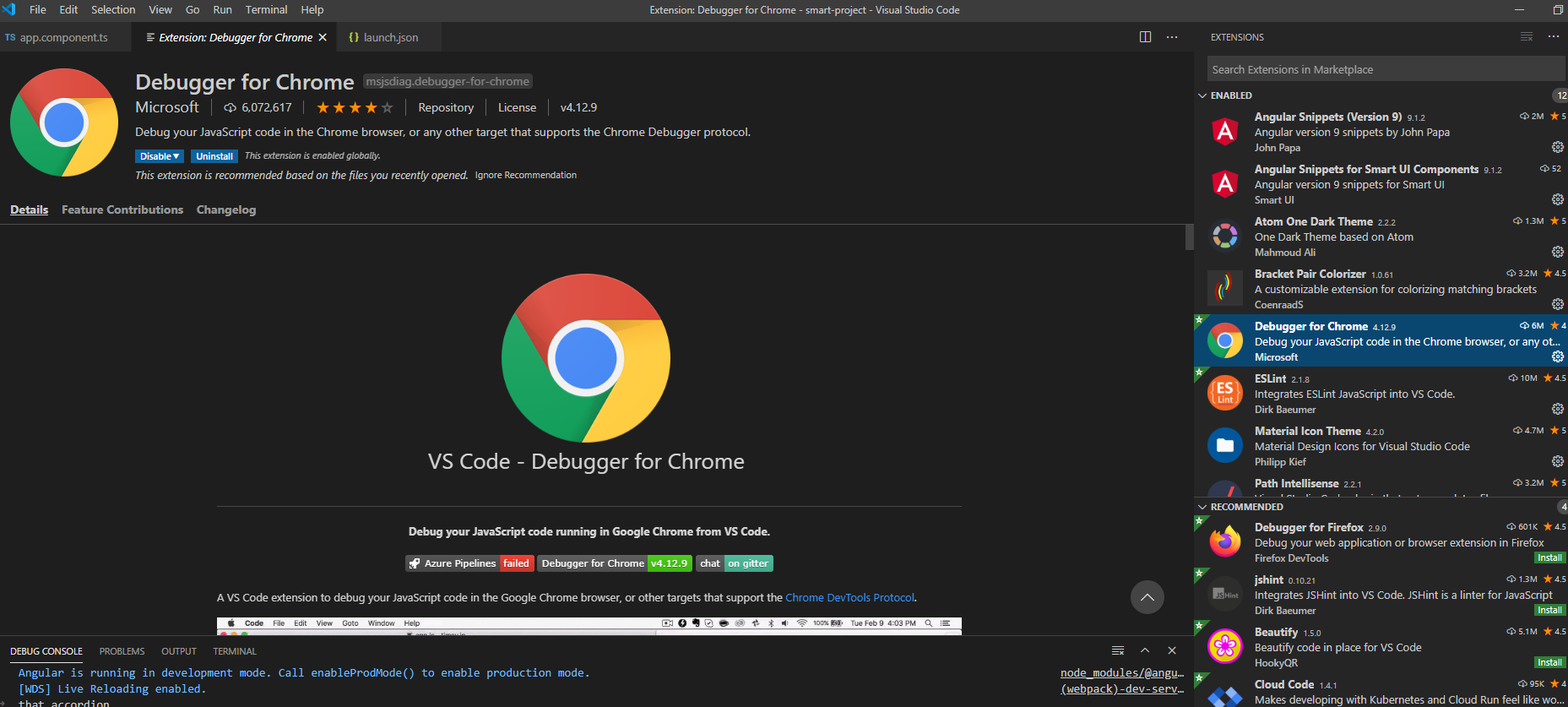Click the Material Icon Theme folder icon
1568x707 pixels.
click(x=1225, y=445)
